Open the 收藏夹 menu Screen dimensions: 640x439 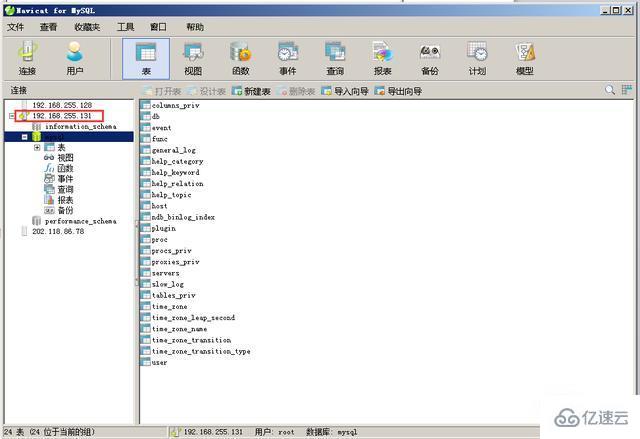[87, 27]
